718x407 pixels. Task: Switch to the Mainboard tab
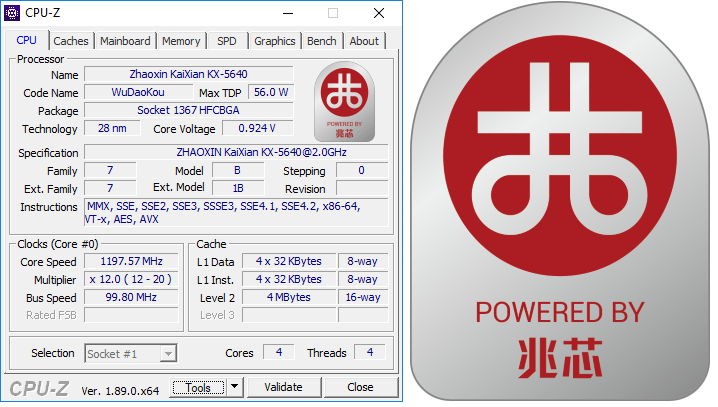125,41
